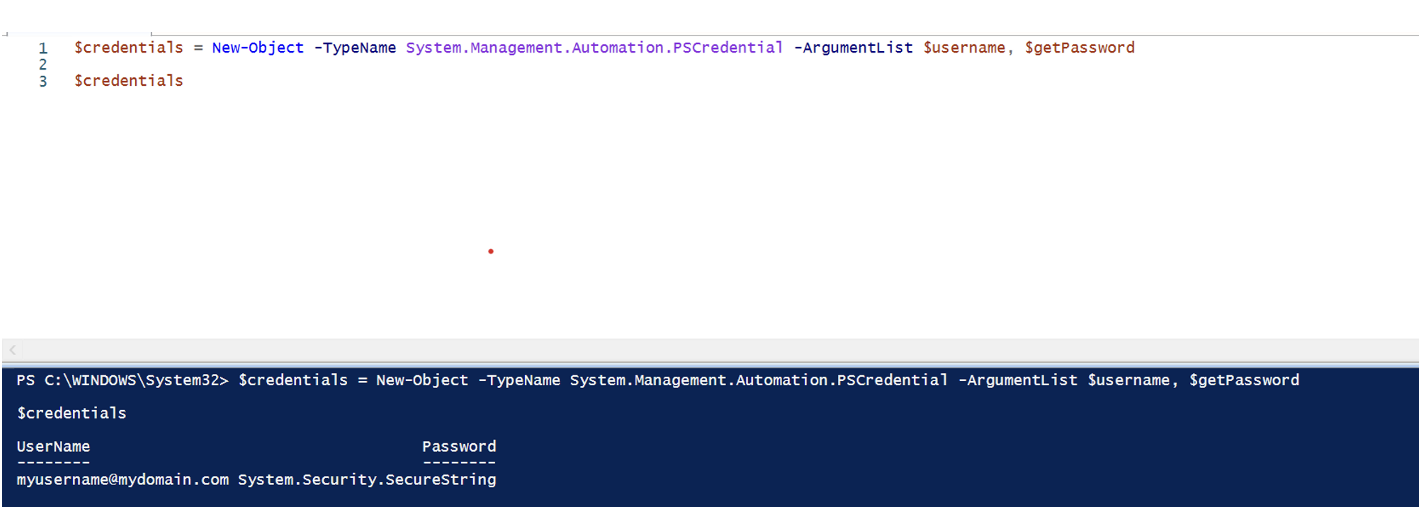Click System.Management.Automation.PSCredential type name in the editor
The height and width of the screenshot is (510, 1426).
[x=594, y=48]
